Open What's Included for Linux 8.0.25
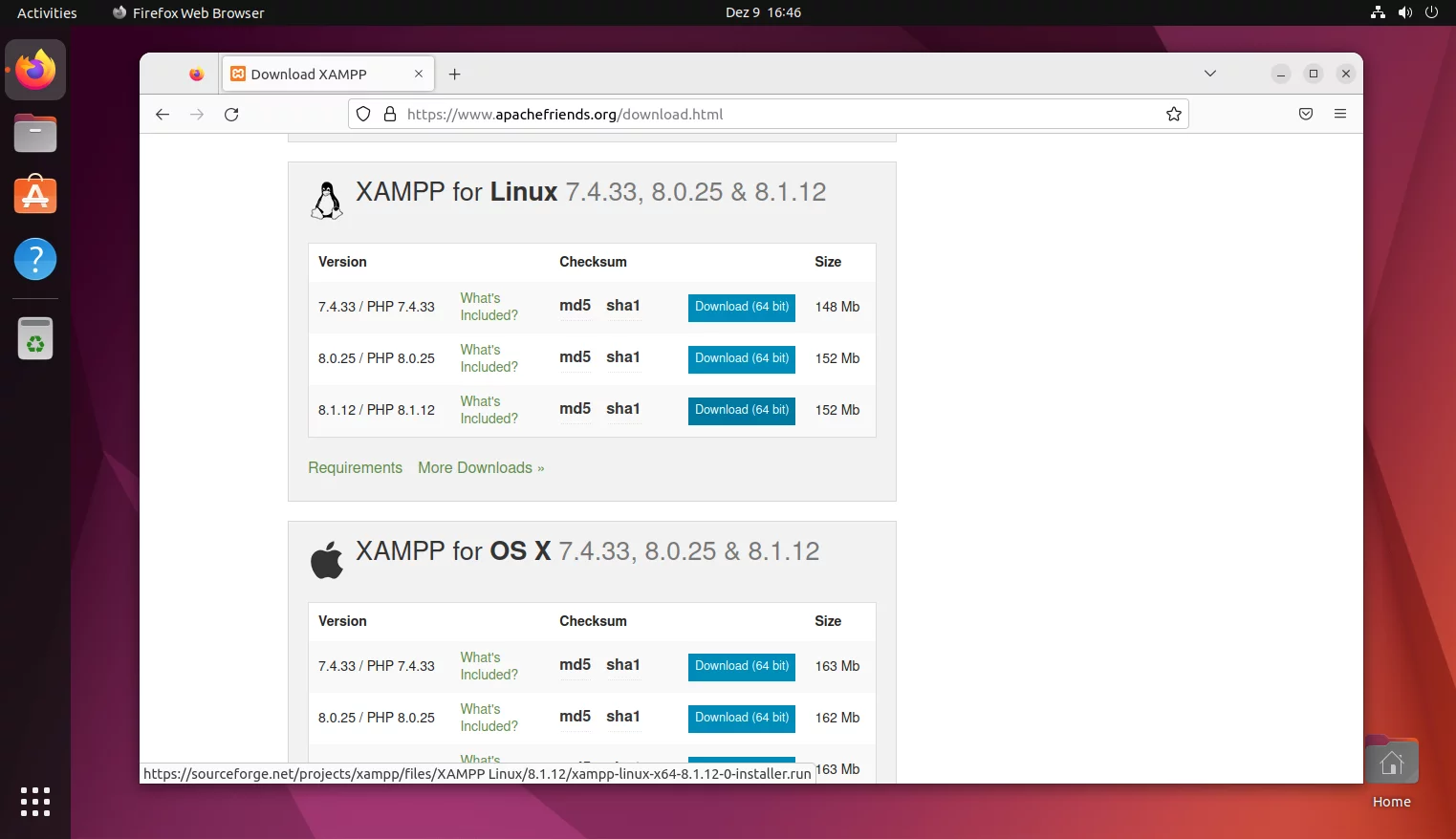The image size is (1456, 839). coord(489,358)
